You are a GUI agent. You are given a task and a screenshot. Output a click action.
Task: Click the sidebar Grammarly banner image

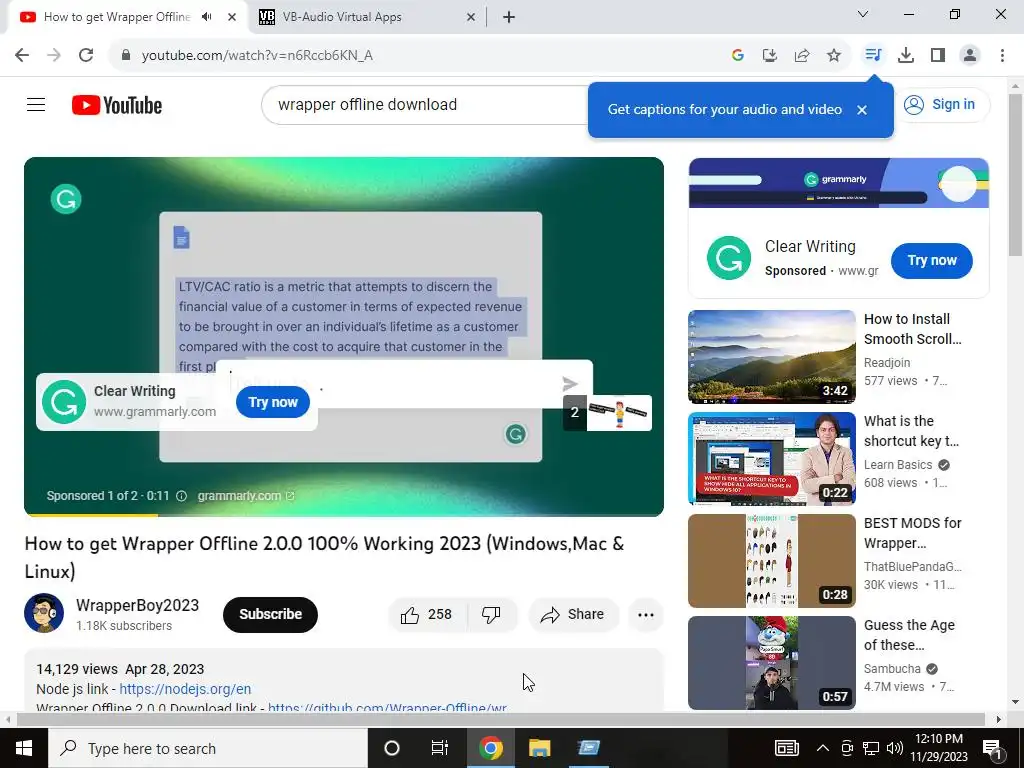click(x=839, y=183)
